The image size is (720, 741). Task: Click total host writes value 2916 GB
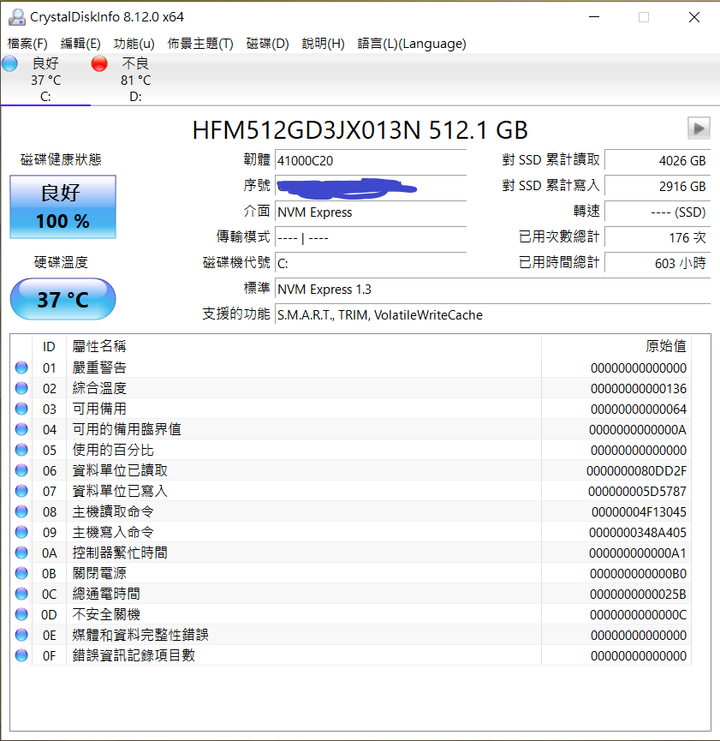[x=657, y=186]
